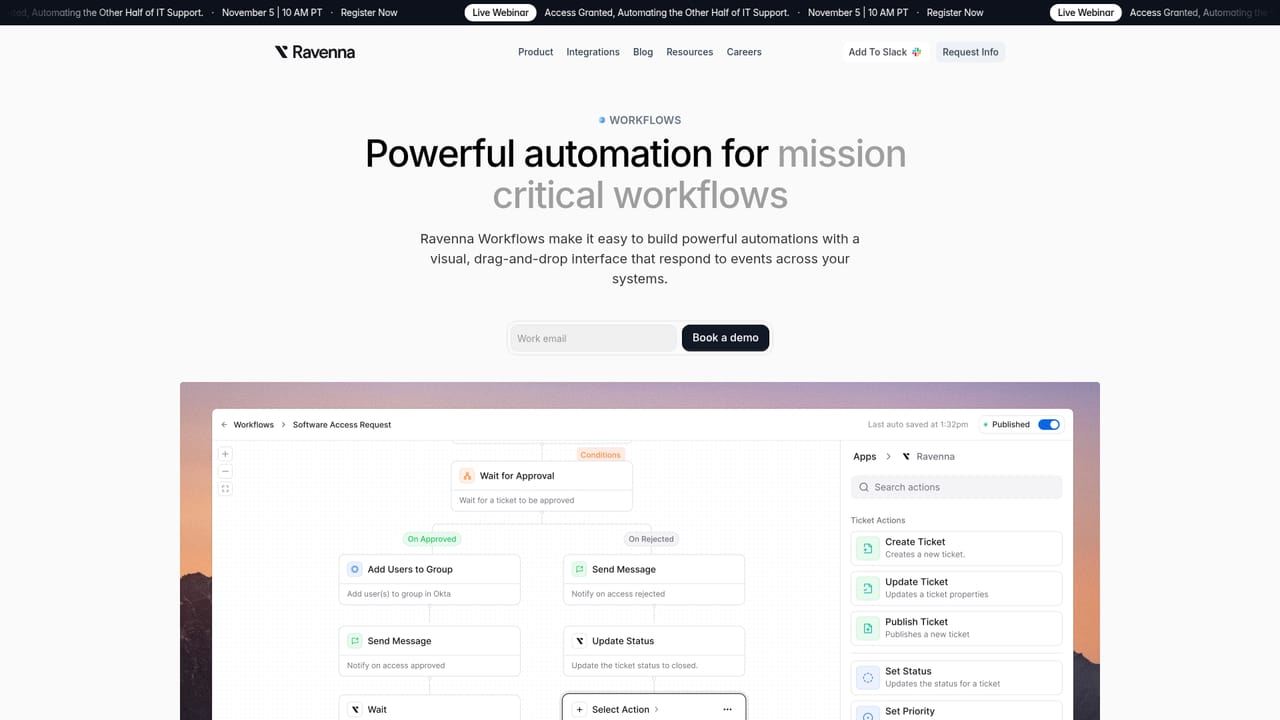
Task: Click the Workflows breadcrumb link
Action: (x=254, y=425)
